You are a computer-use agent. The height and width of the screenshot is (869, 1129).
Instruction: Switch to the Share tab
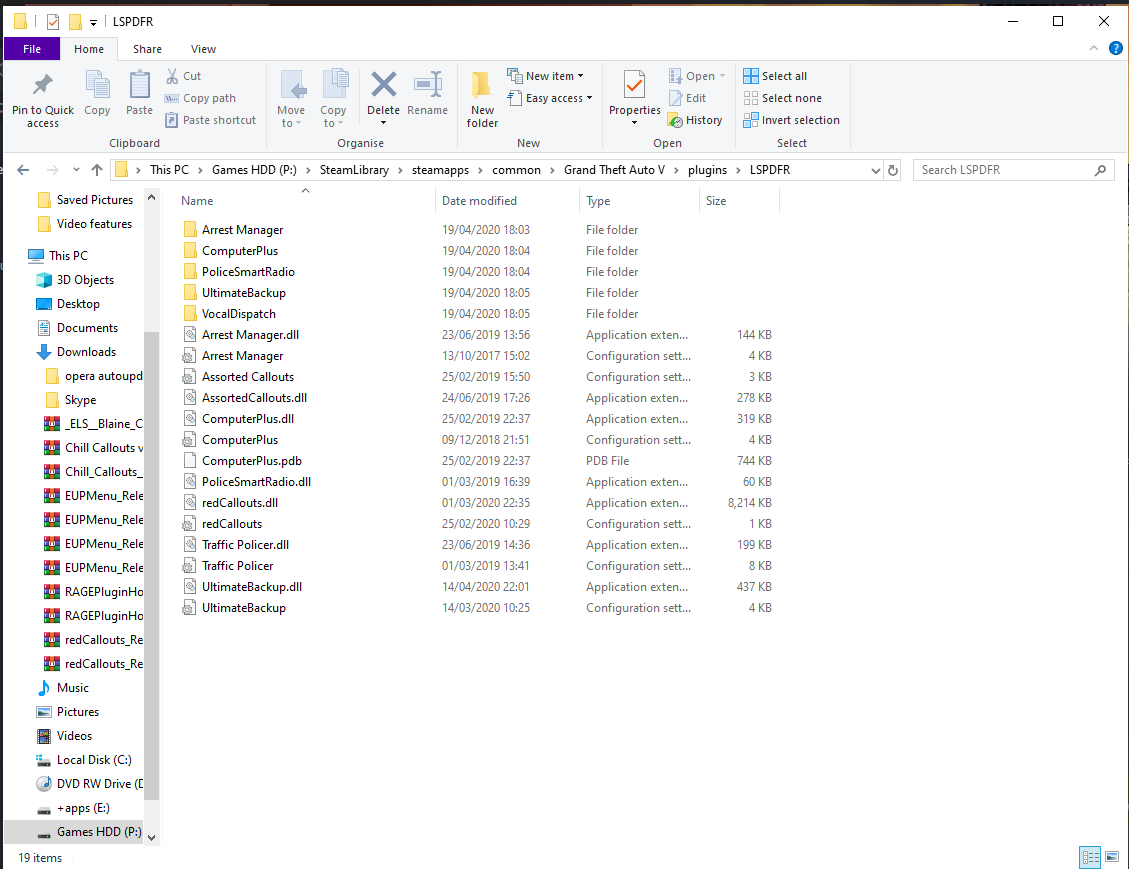[147, 49]
